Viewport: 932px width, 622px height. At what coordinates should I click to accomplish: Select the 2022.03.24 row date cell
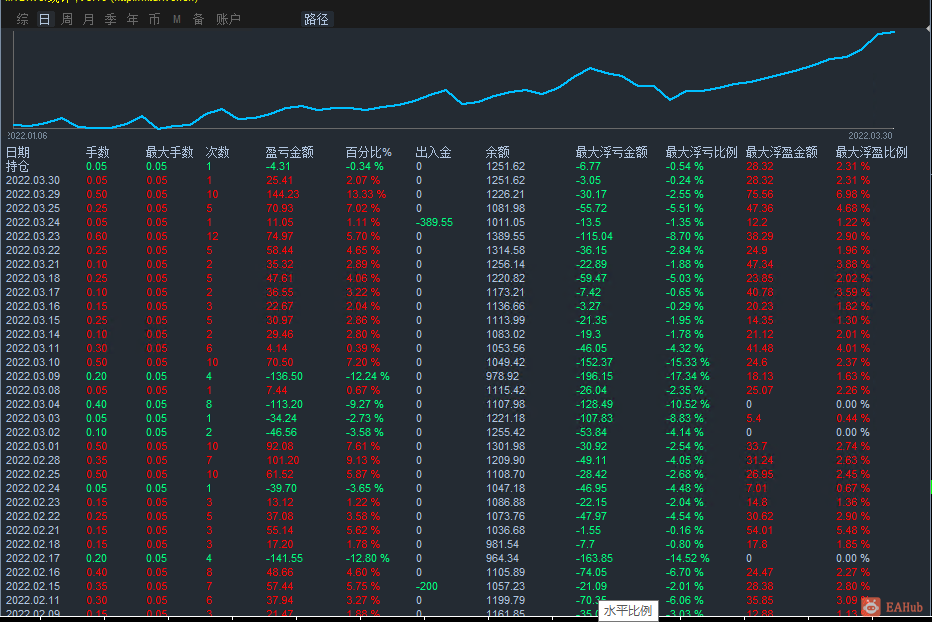click(33, 222)
